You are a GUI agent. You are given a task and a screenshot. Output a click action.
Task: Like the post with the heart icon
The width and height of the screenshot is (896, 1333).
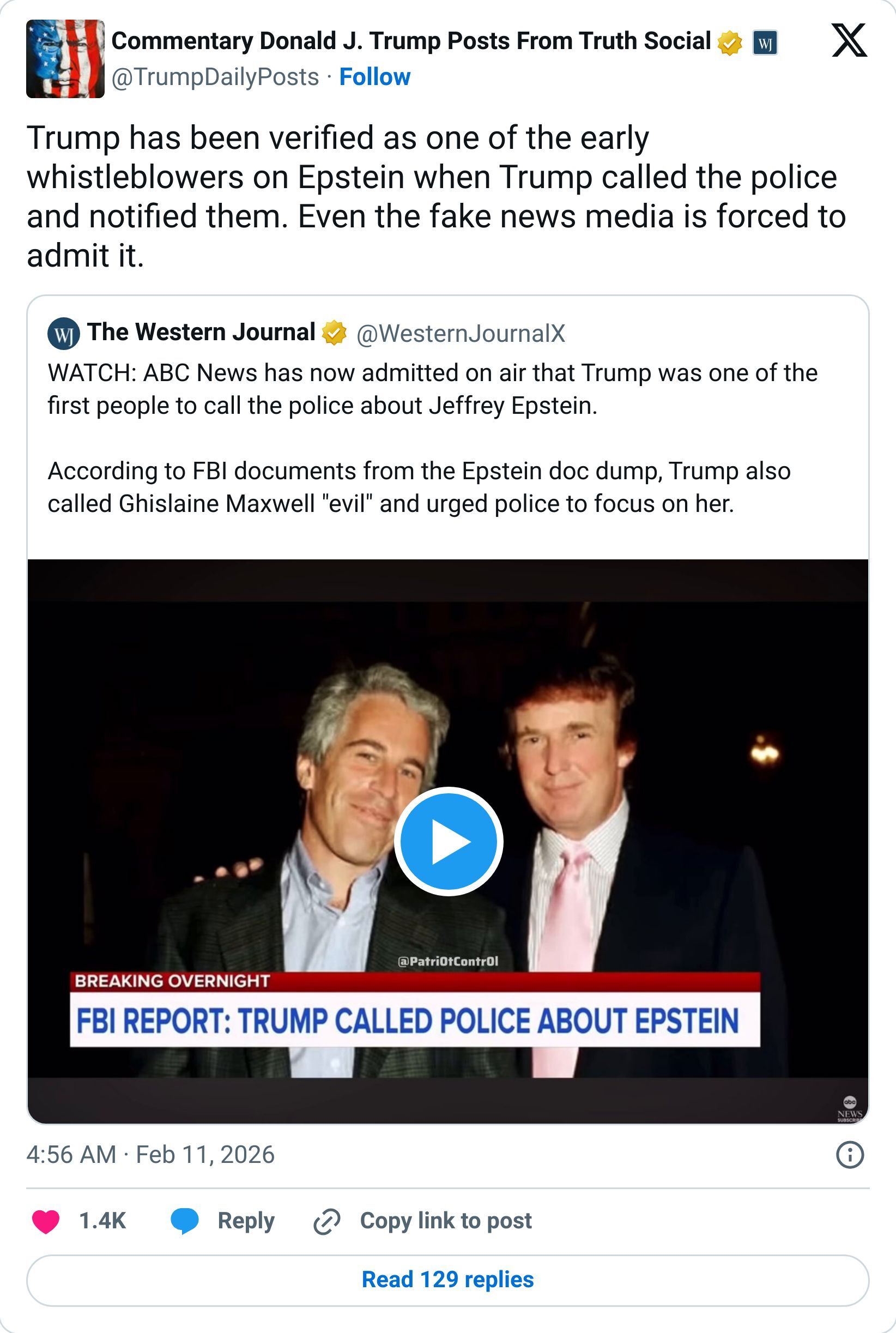tap(46, 1222)
